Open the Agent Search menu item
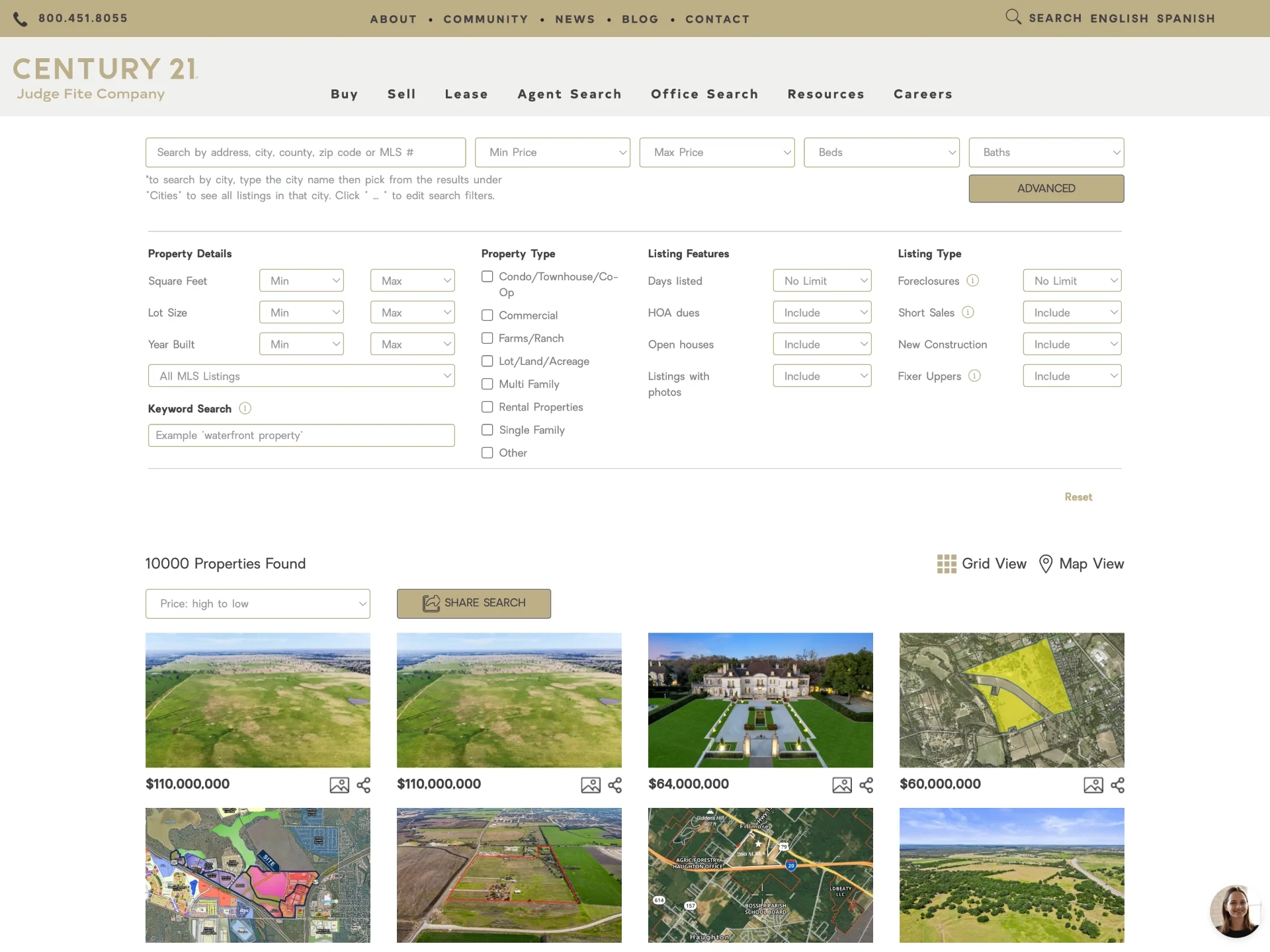The image size is (1270, 952). tap(569, 95)
